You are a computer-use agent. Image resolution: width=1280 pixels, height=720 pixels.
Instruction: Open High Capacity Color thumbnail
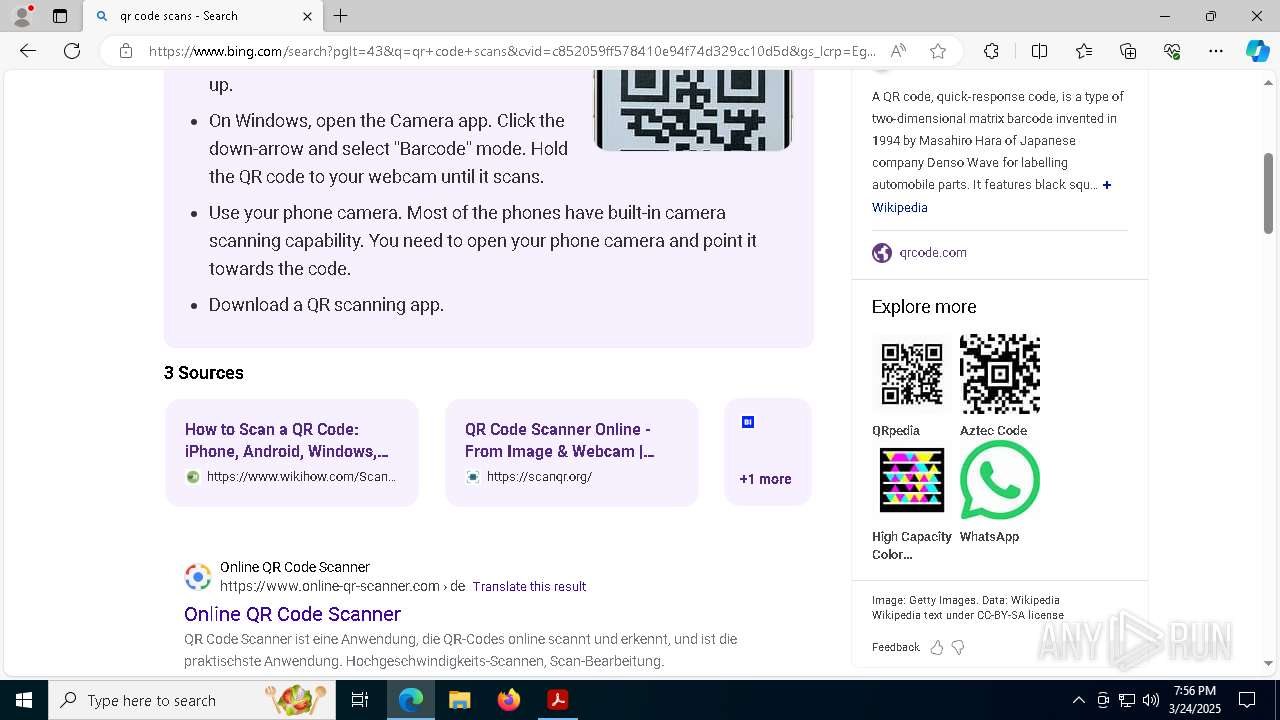click(x=911, y=480)
